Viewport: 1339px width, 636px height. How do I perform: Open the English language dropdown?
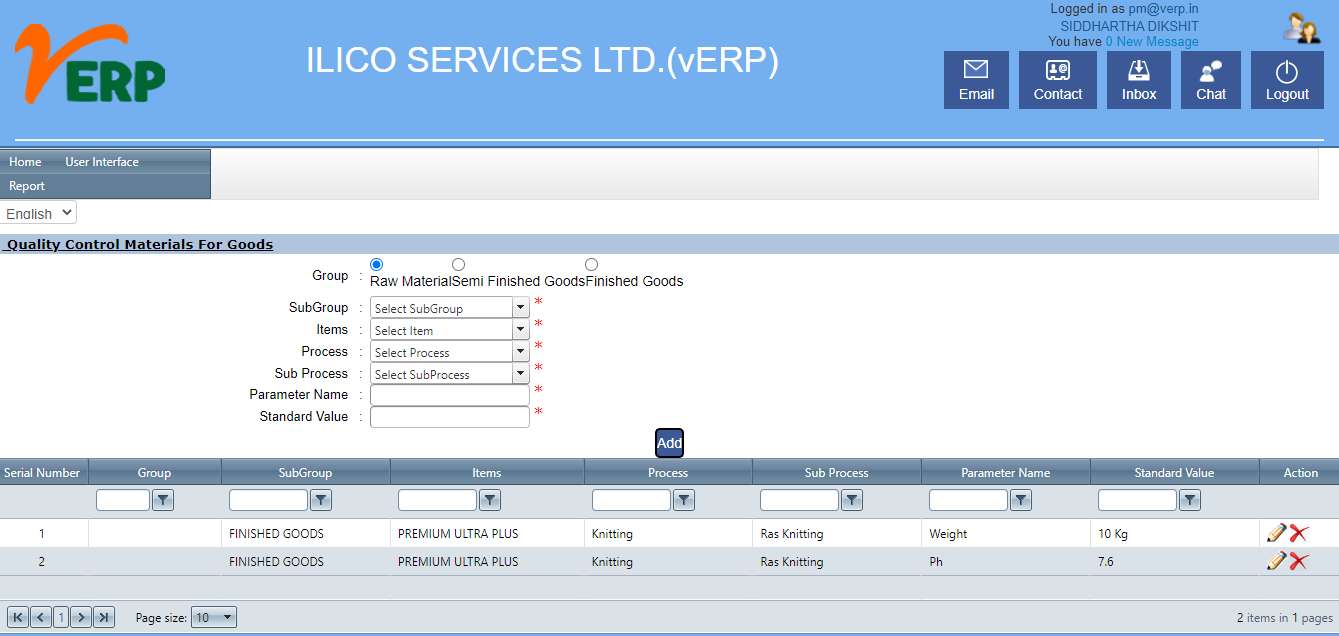pos(39,213)
